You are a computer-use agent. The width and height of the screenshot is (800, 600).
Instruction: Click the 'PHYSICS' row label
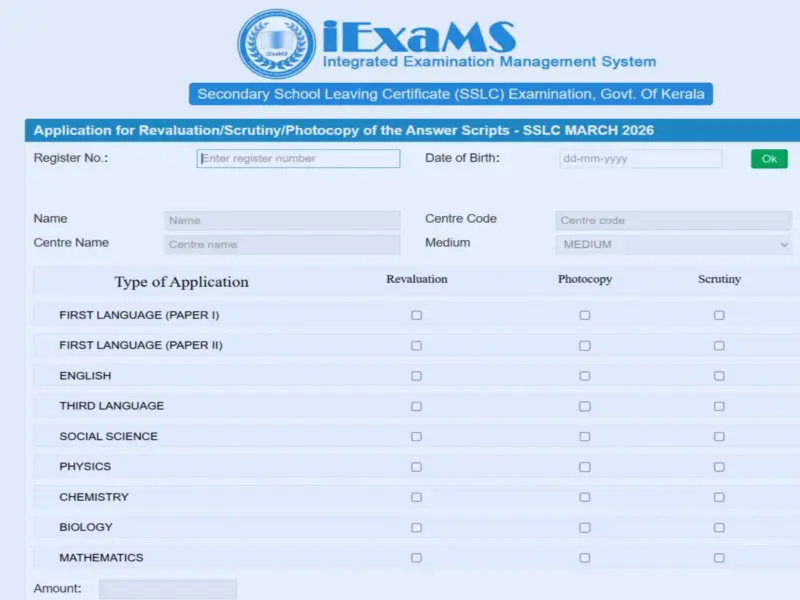pyautogui.click(x=85, y=466)
